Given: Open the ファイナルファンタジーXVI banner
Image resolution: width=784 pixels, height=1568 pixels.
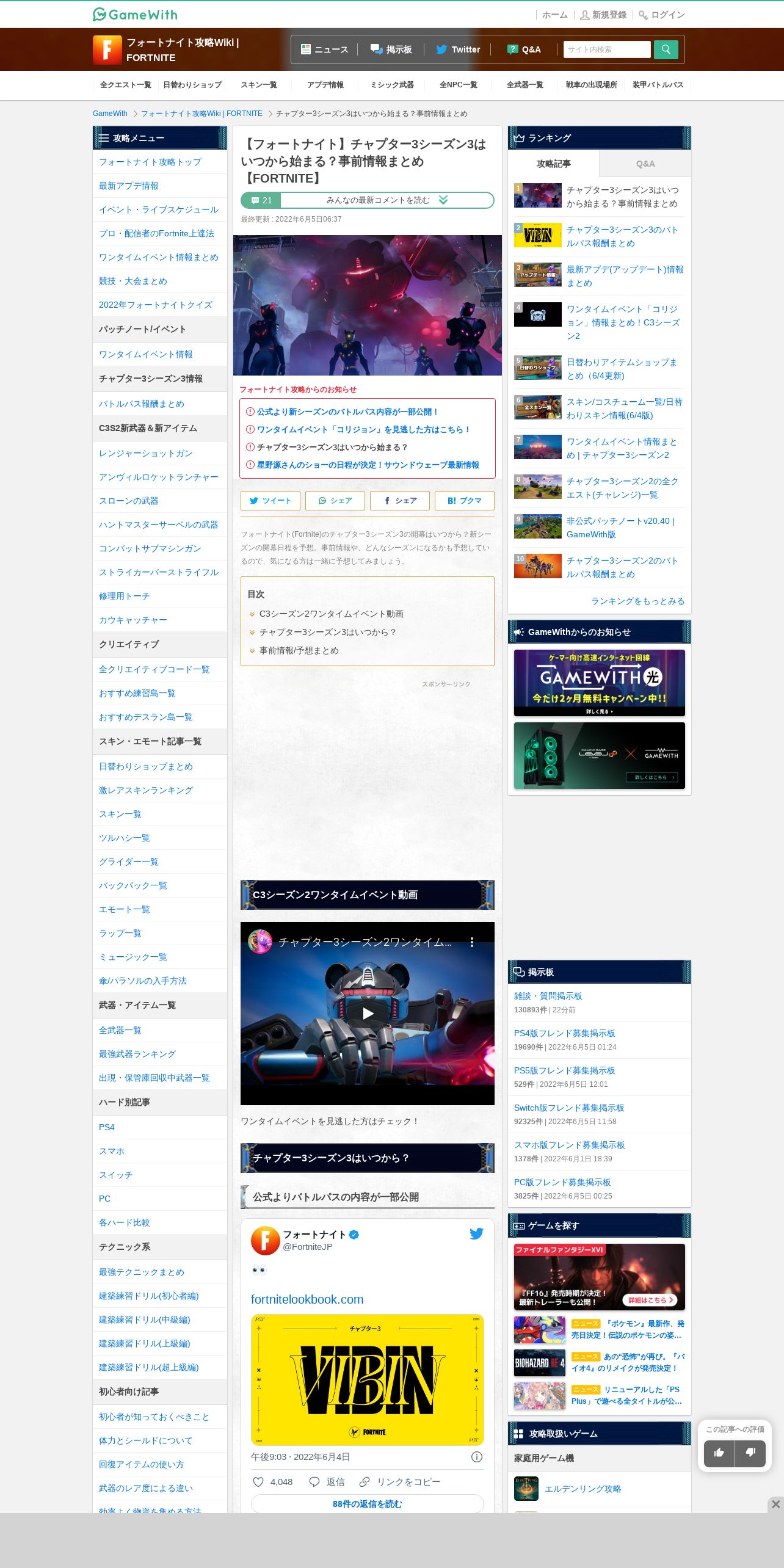Looking at the screenshot, I should point(600,1277).
